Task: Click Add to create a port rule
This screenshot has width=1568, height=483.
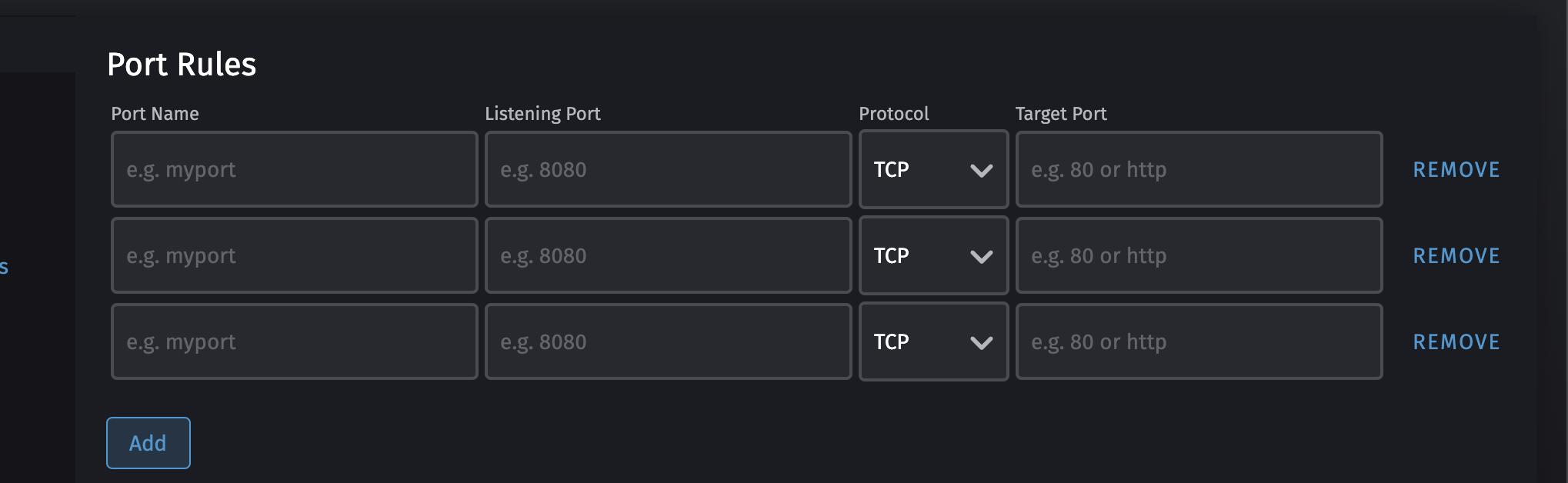Action: tap(148, 443)
